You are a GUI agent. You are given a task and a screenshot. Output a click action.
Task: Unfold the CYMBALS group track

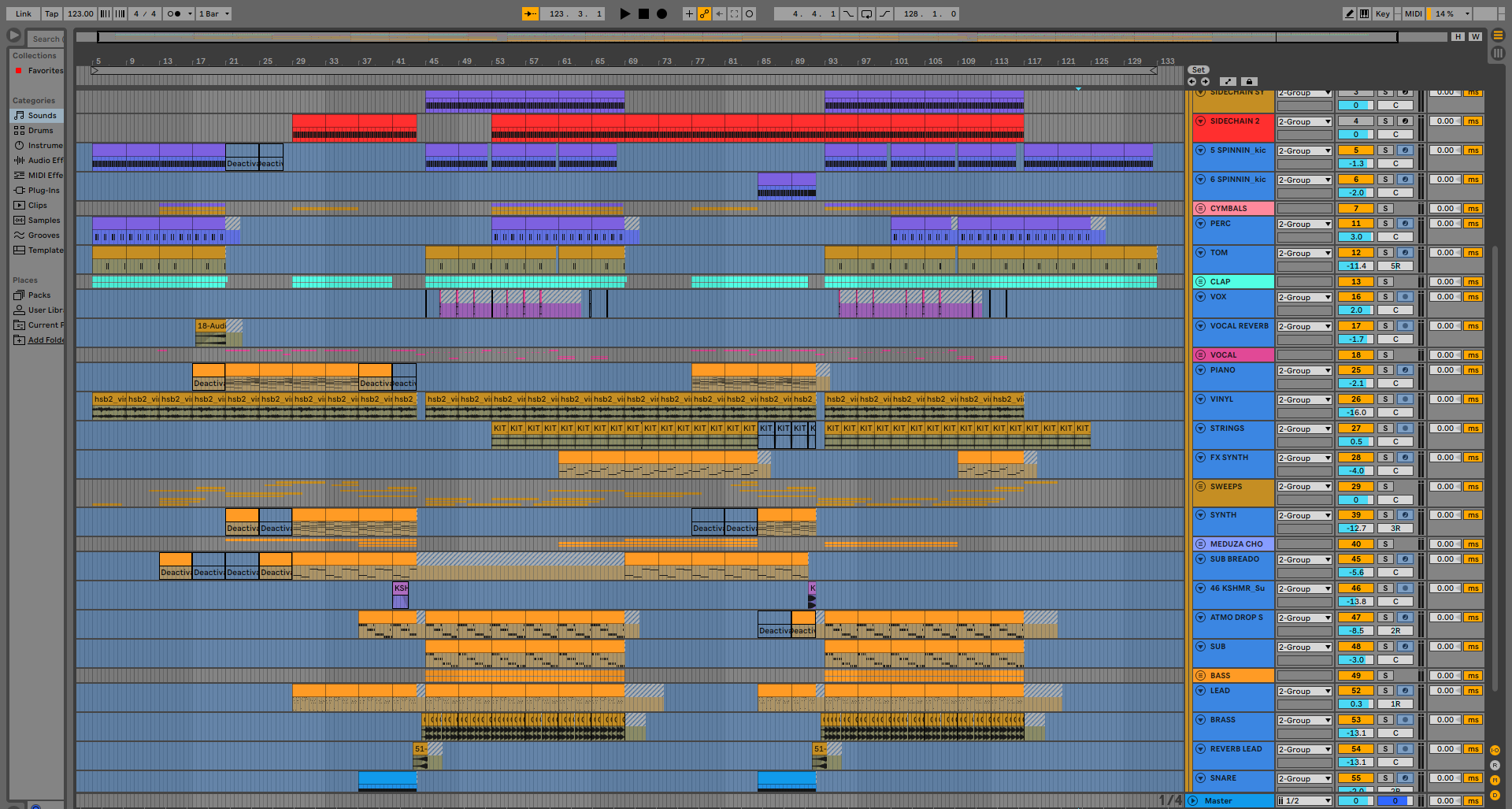pos(1200,209)
